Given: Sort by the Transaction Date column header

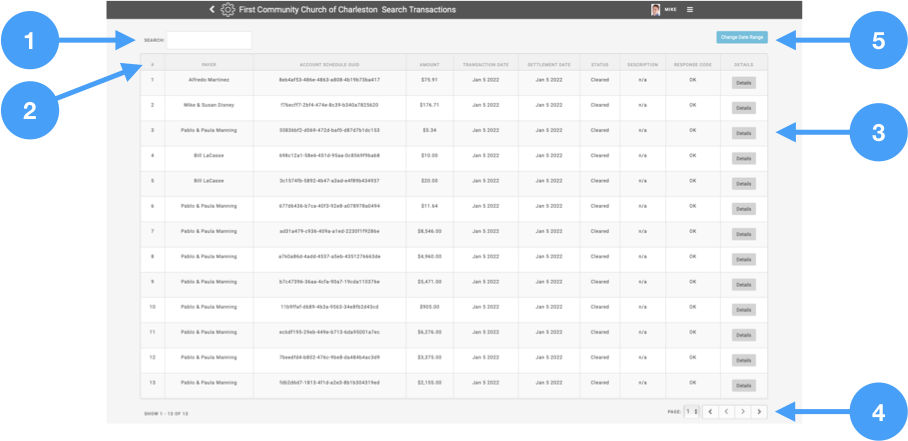Looking at the screenshot, I should 487,64.
